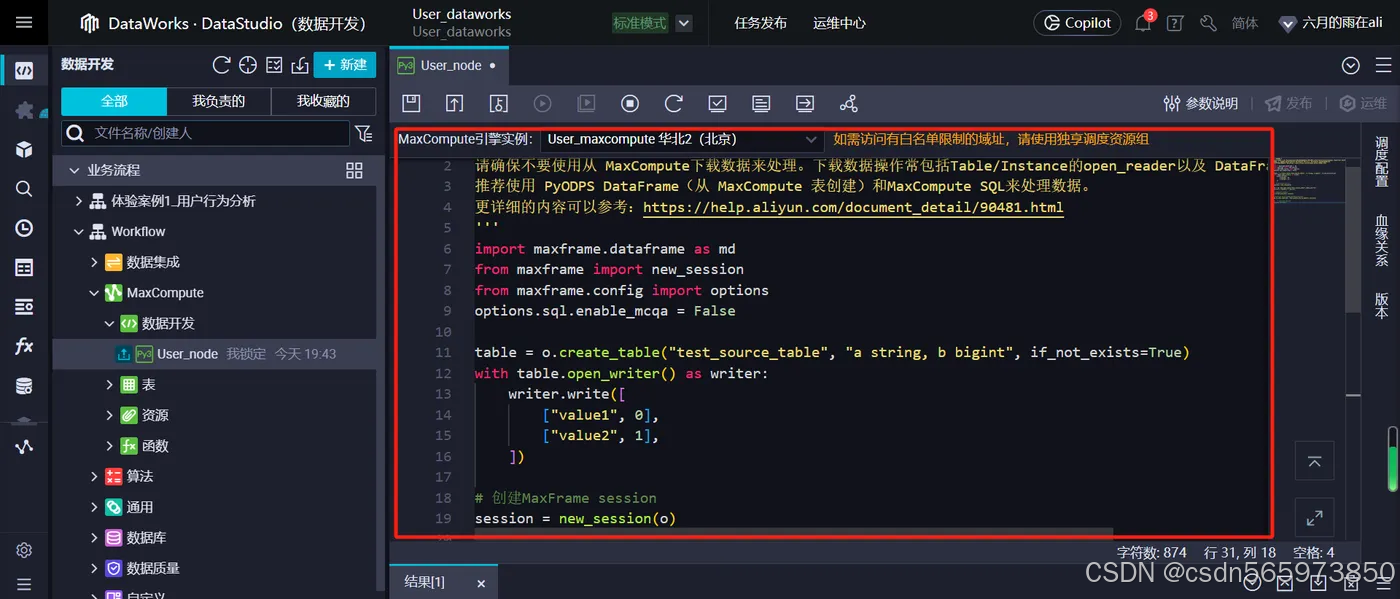Open the filter icon next to search box
The image size is (1400, 599).
click(363, 133)
